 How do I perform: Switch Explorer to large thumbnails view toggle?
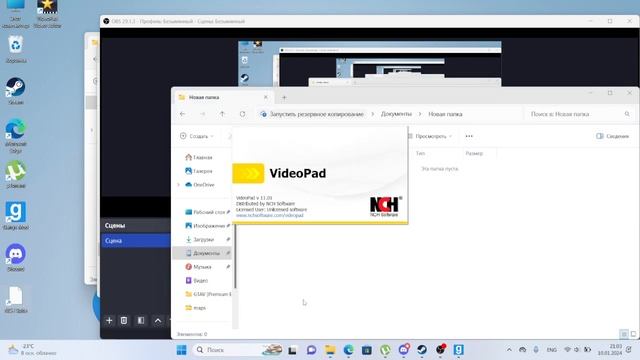tap(633, 334)
